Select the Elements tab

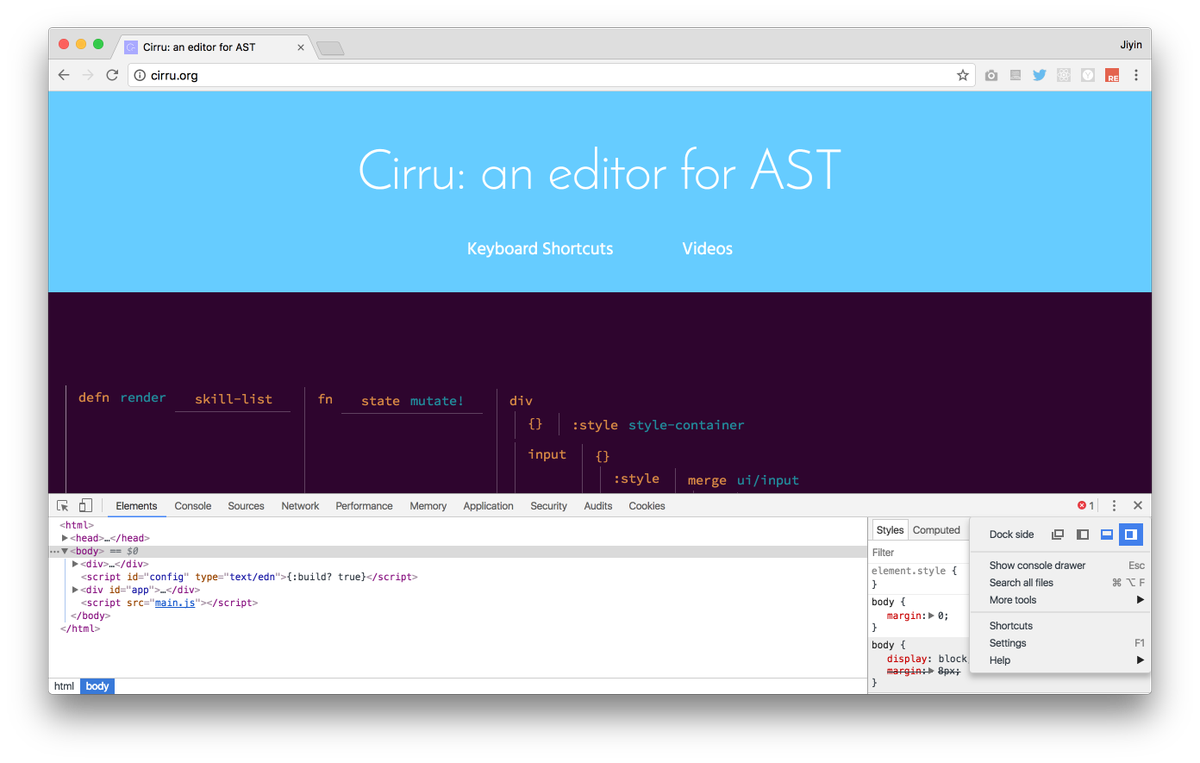point(136,506)
